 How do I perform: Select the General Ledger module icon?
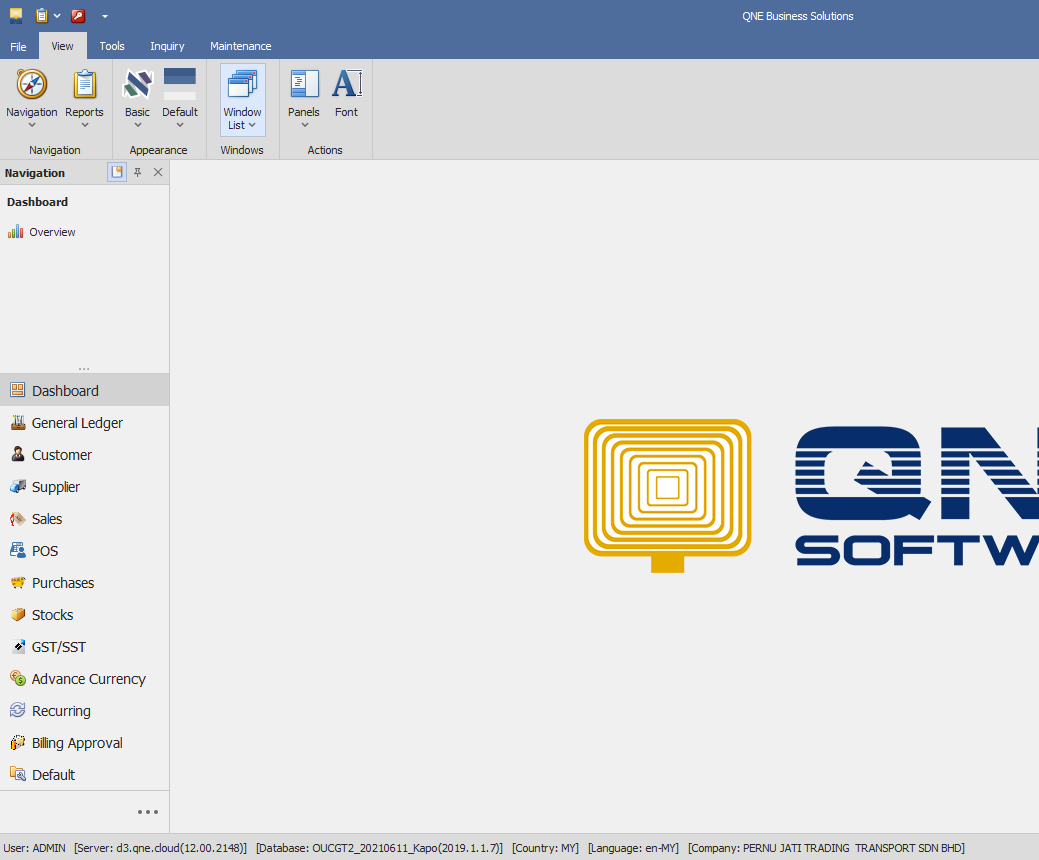(x=18, y=422)
